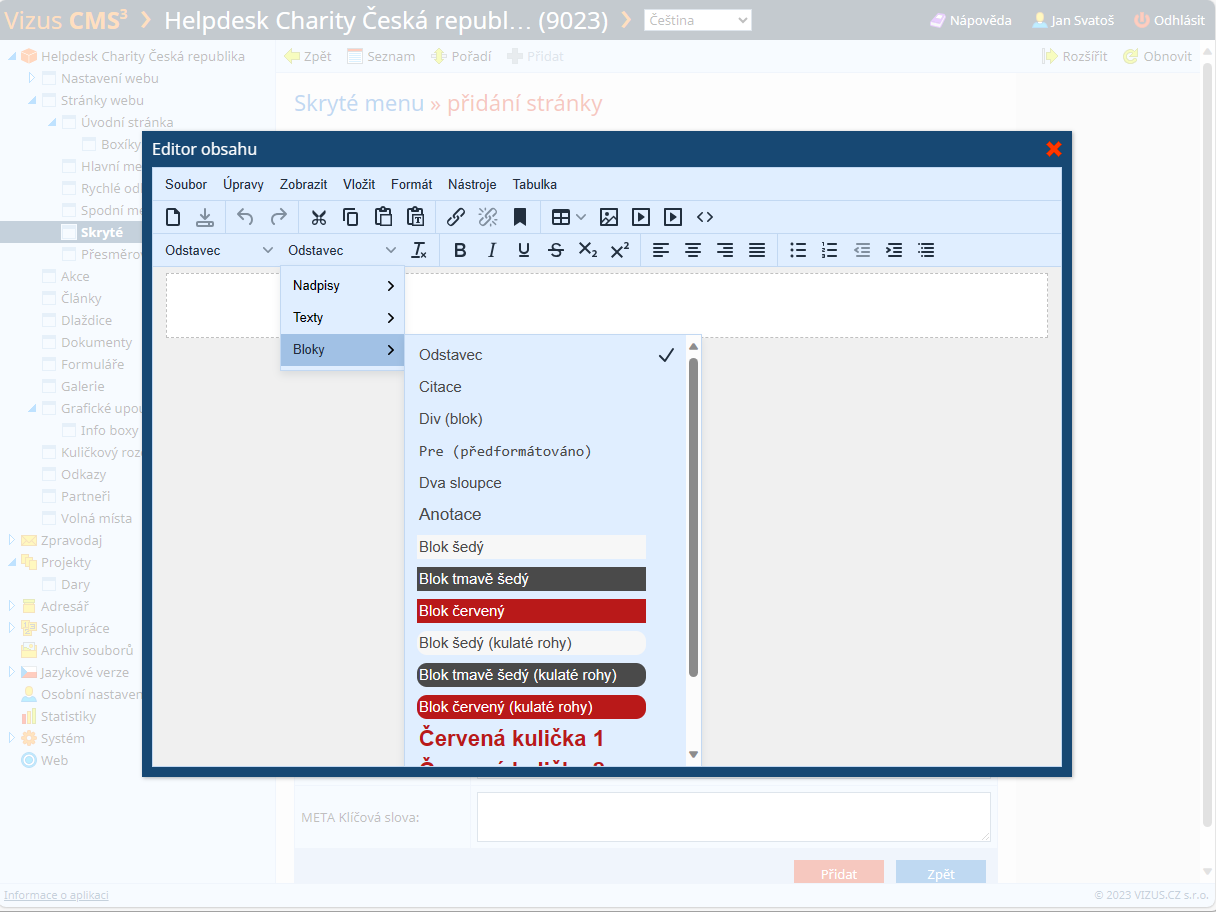
Task: Click the Nápověda help link
Action: pyautogui.click(x=970, y=20)
